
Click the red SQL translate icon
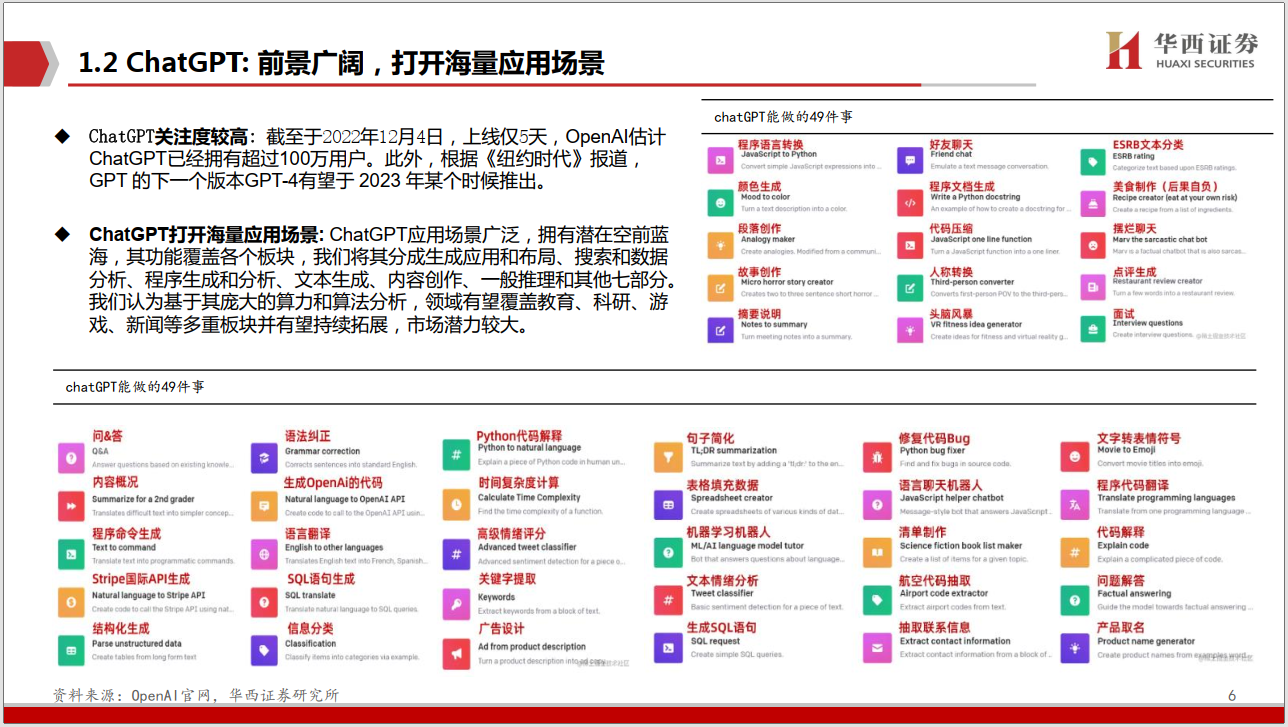[264, 601]
